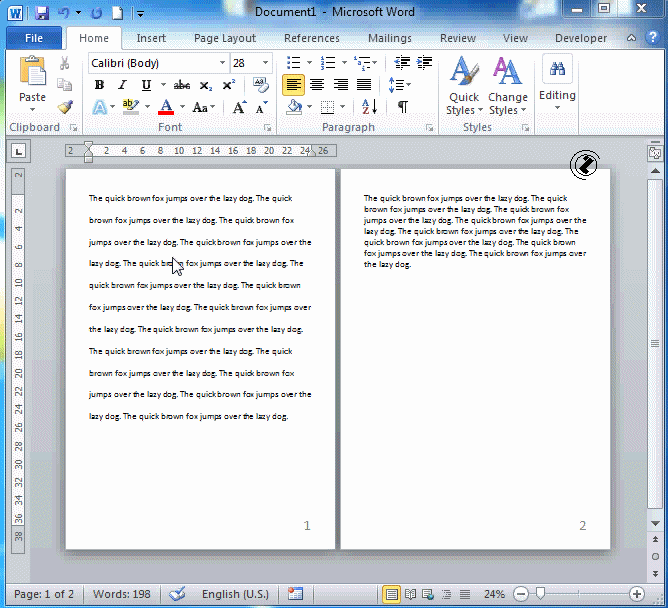Click the 24% zoom level indicator
The width and height of the screenshot is (668, 608).
(x=494, y=594)
